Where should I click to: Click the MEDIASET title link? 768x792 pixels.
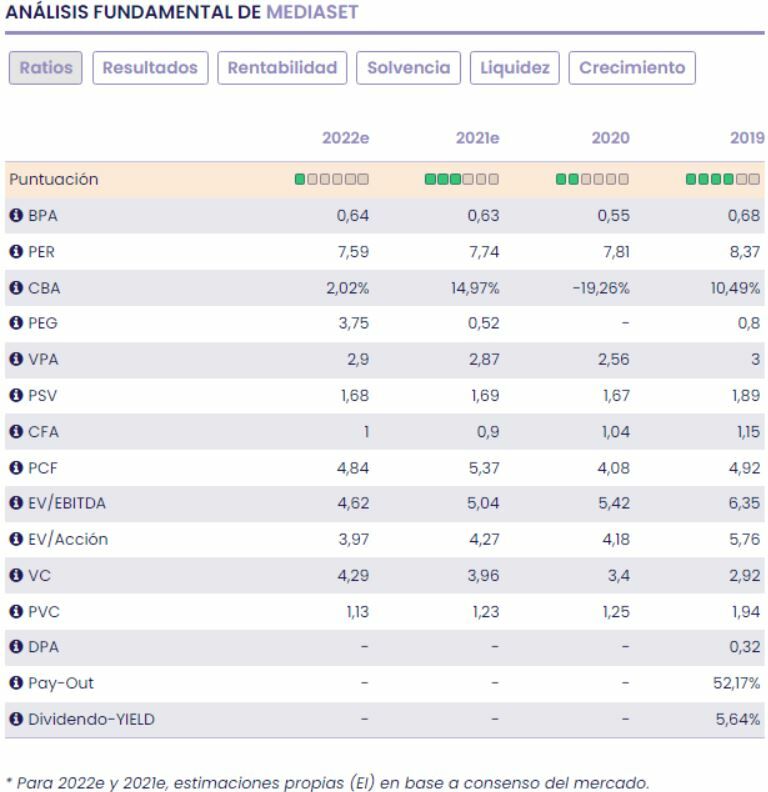(312, 12)
